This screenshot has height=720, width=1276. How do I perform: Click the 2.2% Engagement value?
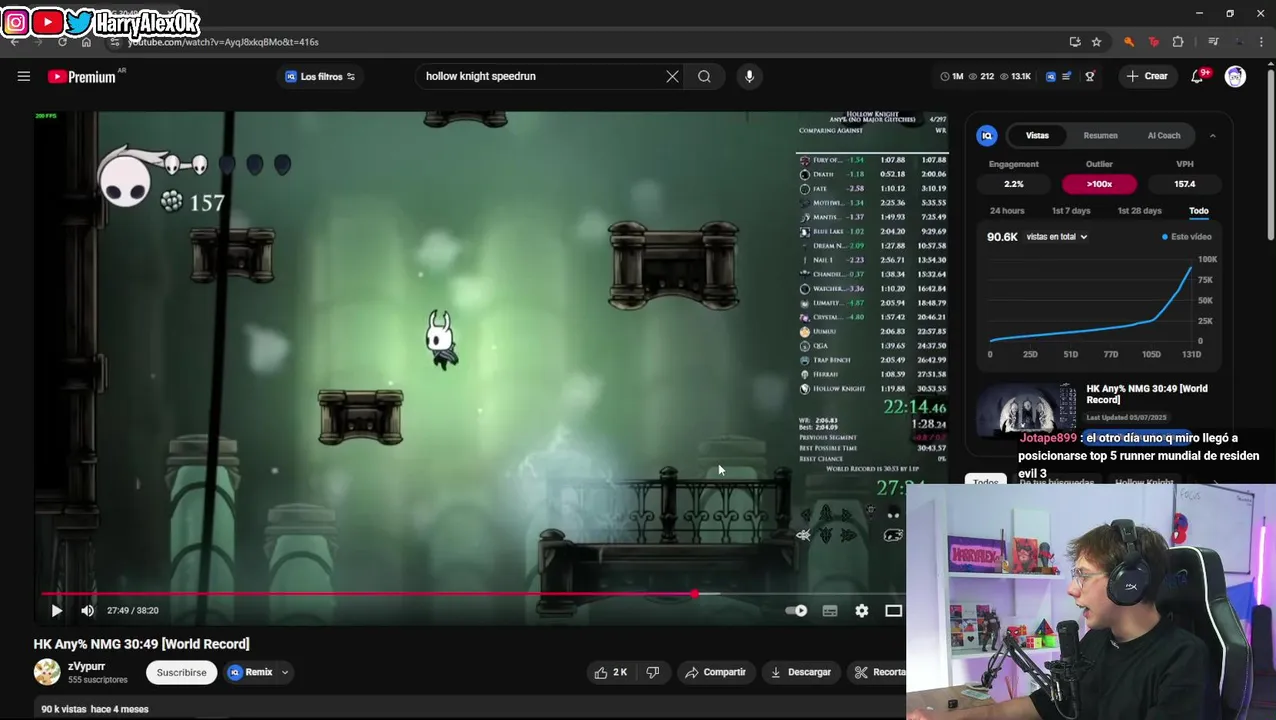[1014, 184]
